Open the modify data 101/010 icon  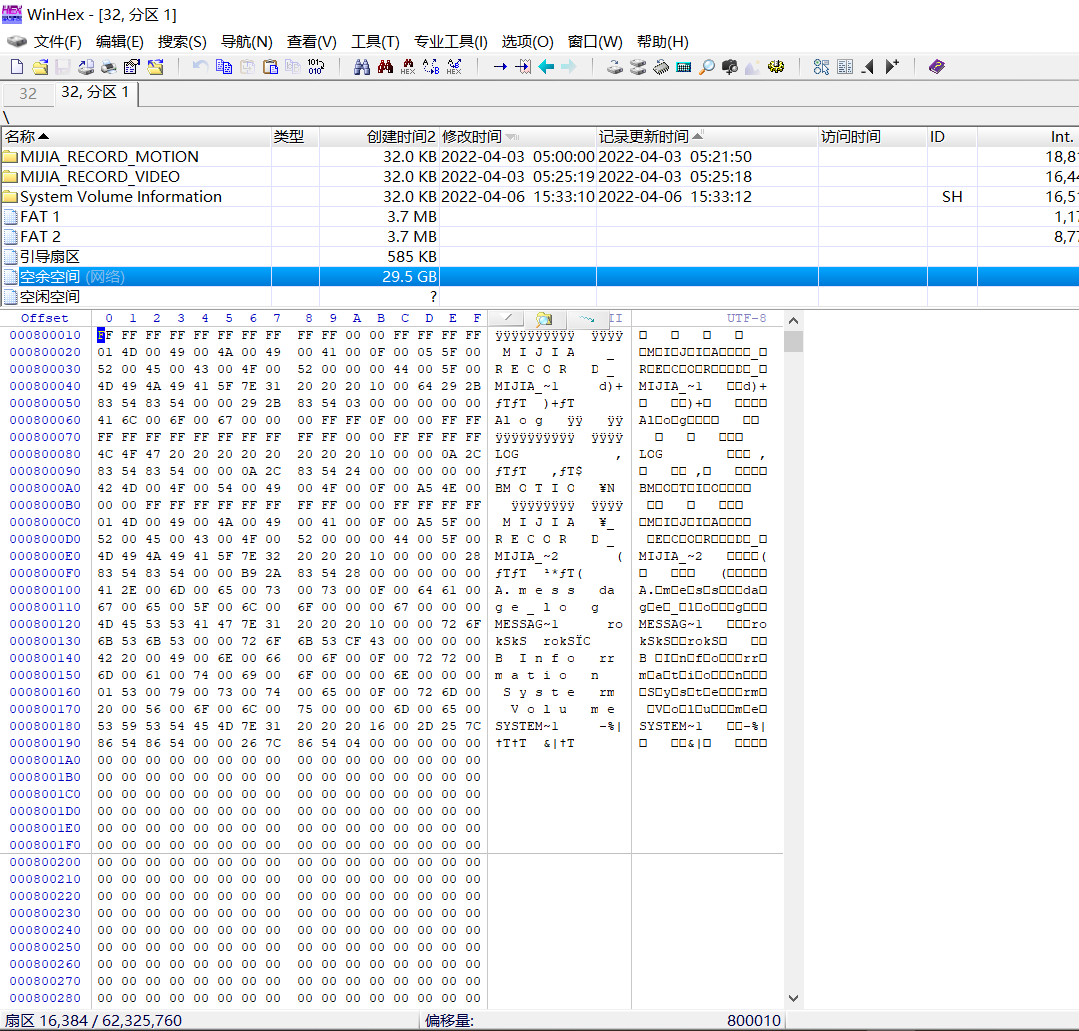(316, 67)
